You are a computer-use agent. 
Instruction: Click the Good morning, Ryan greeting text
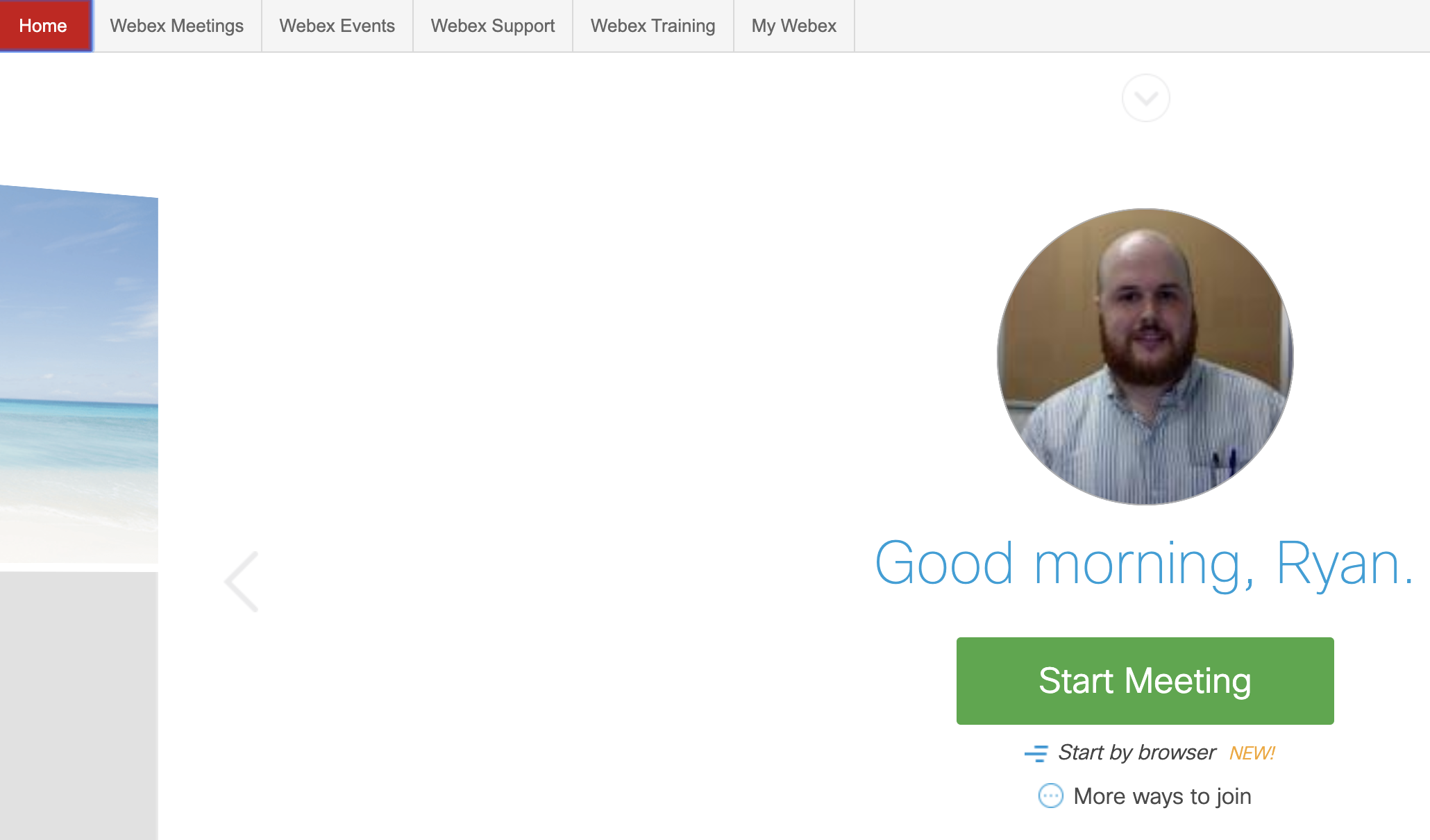point(1144,564)
